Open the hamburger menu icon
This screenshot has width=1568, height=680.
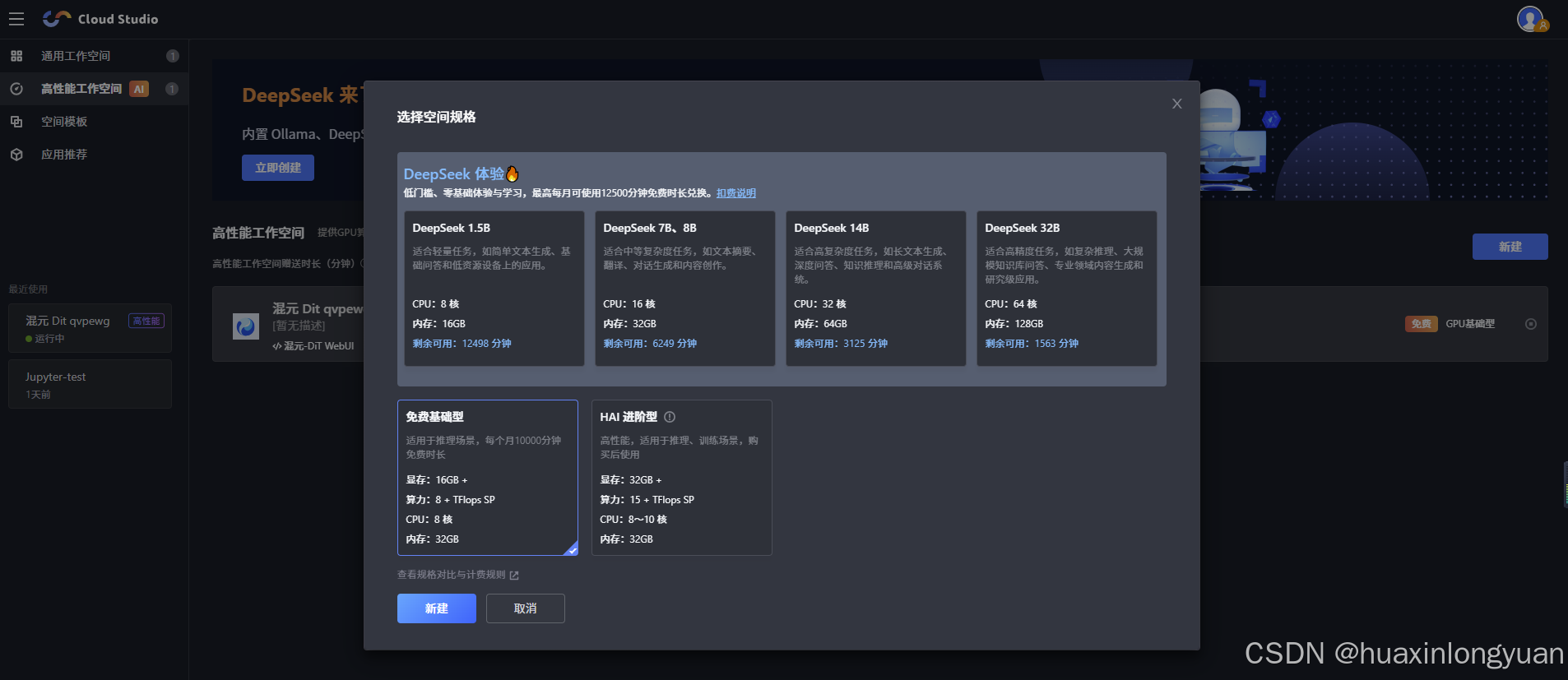tap(16, 19)
